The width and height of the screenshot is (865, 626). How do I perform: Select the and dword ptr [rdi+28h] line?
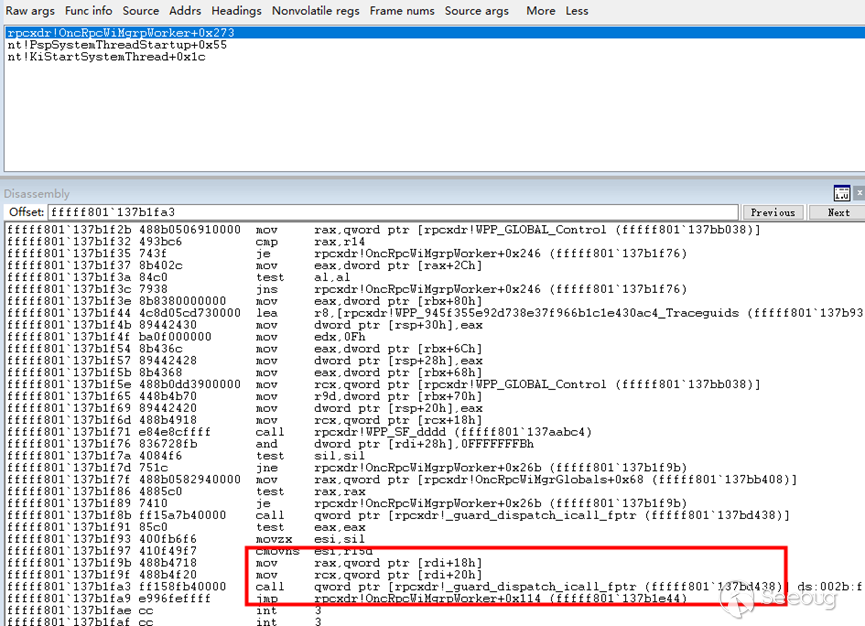[x=271, y=444]
